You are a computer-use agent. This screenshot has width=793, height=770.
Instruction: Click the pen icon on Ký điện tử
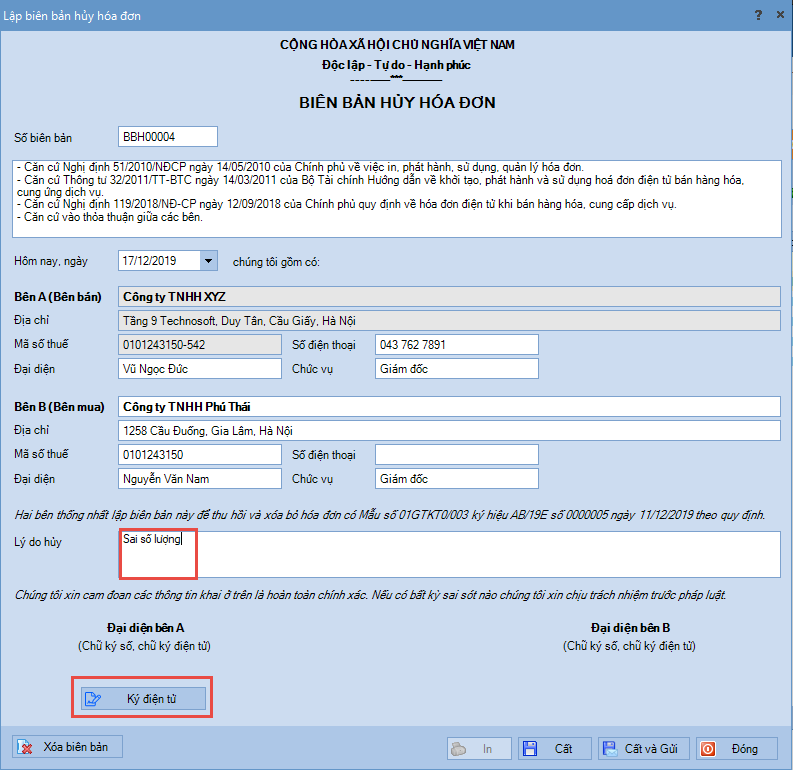click(93, 699)
